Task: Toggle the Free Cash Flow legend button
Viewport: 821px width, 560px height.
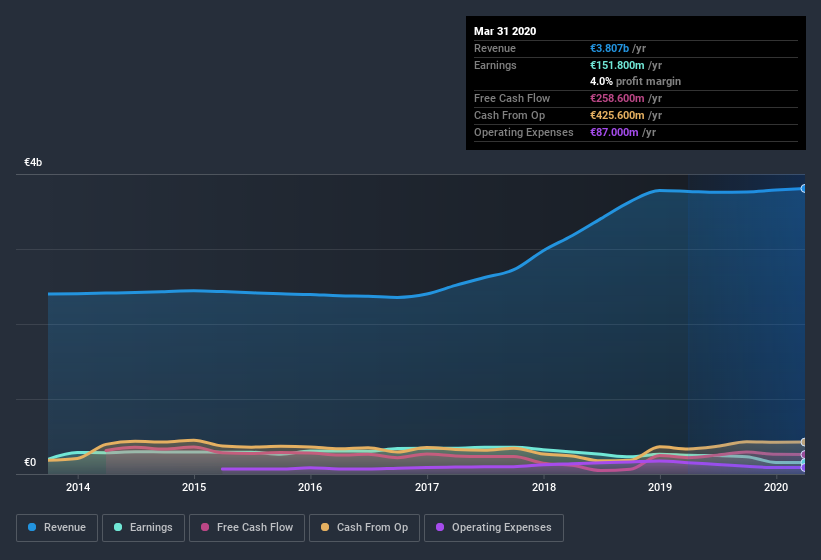Action: [247, 528]
